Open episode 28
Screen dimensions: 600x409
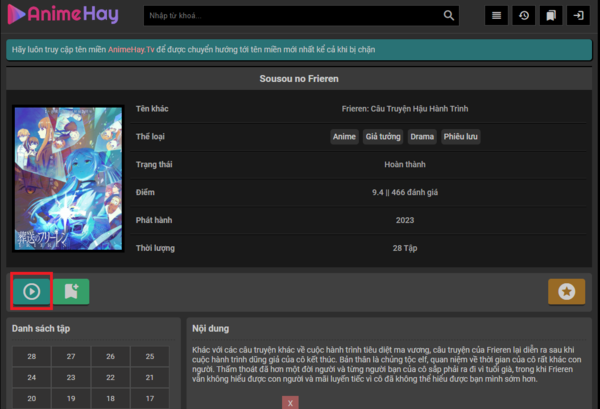click(x=32, y=356)
